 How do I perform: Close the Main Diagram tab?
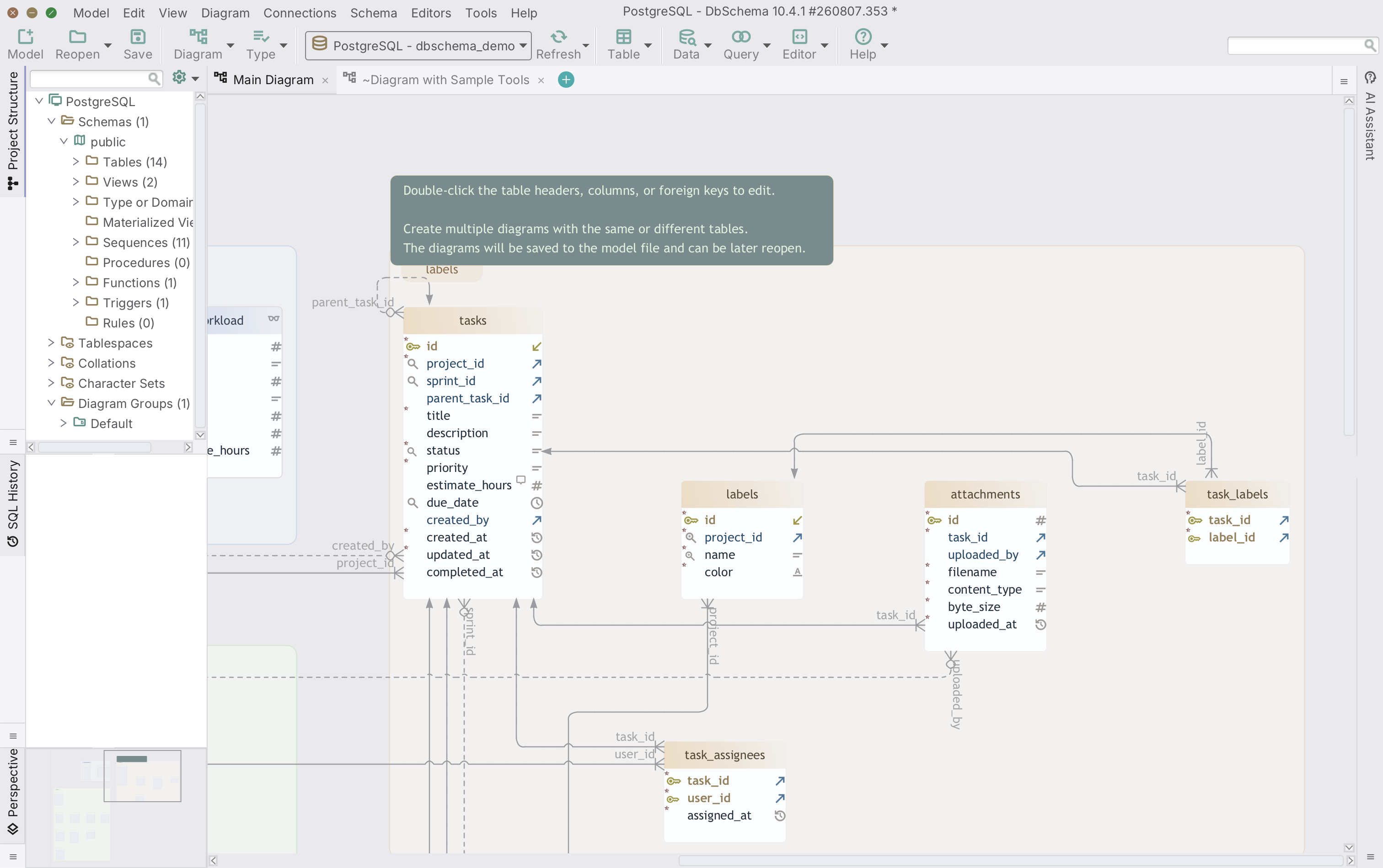325,80
